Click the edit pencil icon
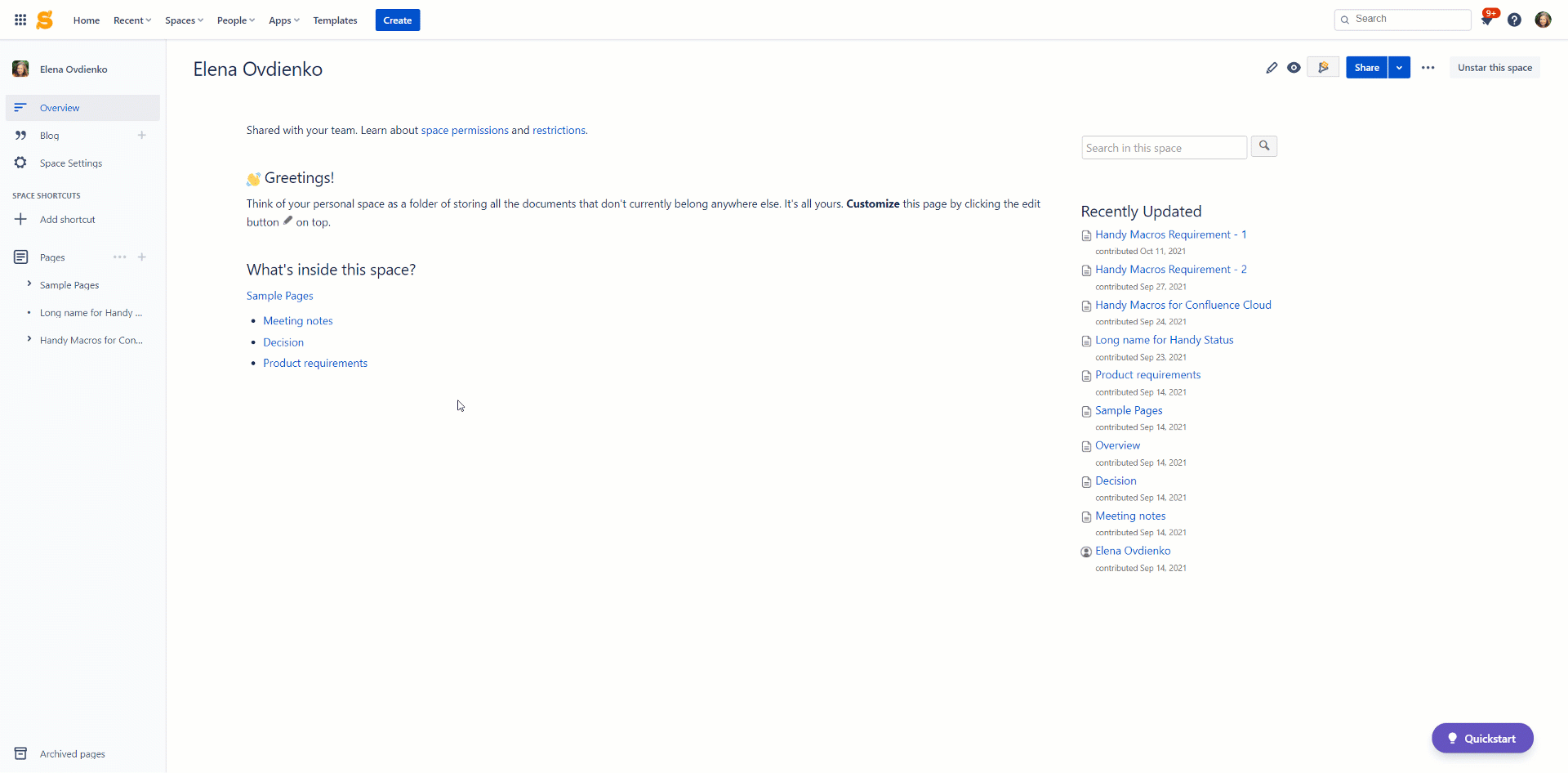 point(1272,68)
